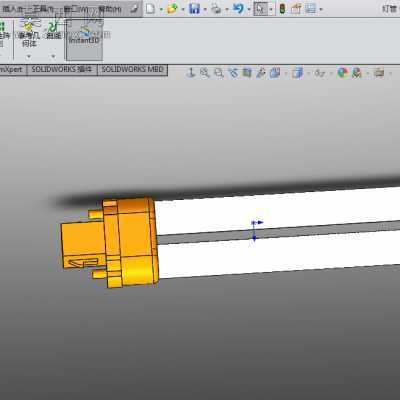The width and height of the screenshot is (400, 400).
Task: Click the Hide/Show Items glasses icon
Action: point(319,73)
